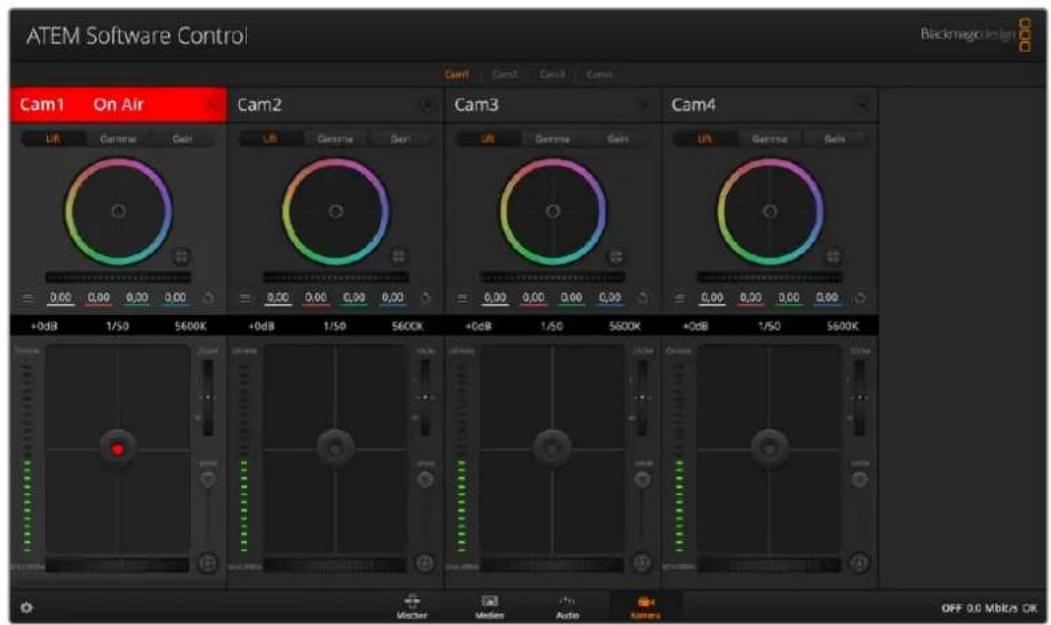The image size is (1051, 625).
Task: Reset Cam4 color values with reset icon
Action: tap(859, 298)
